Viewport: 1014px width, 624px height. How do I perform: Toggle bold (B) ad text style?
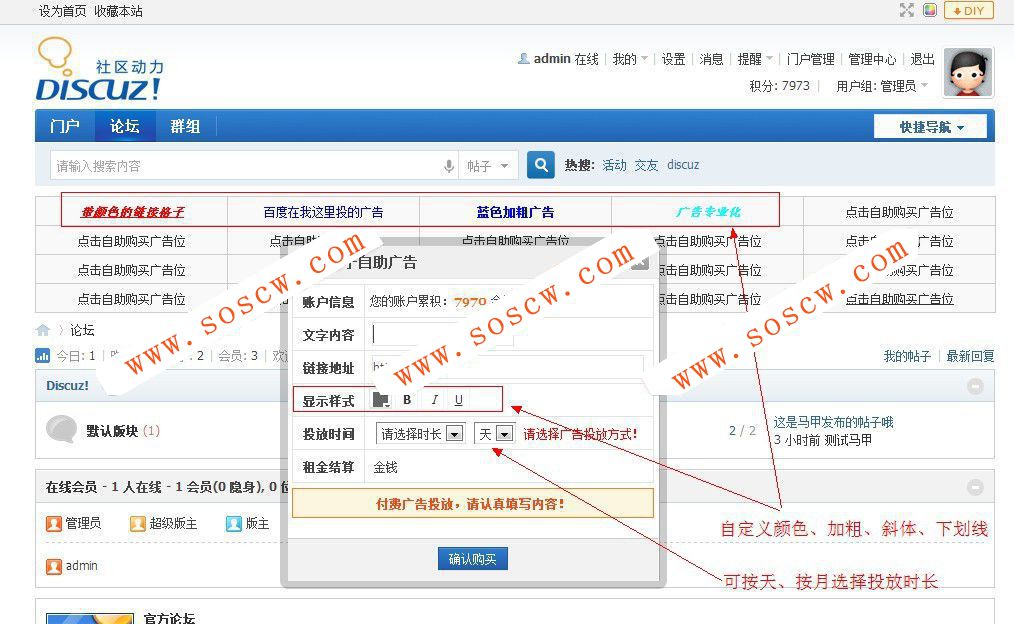[x=407, y=400]
